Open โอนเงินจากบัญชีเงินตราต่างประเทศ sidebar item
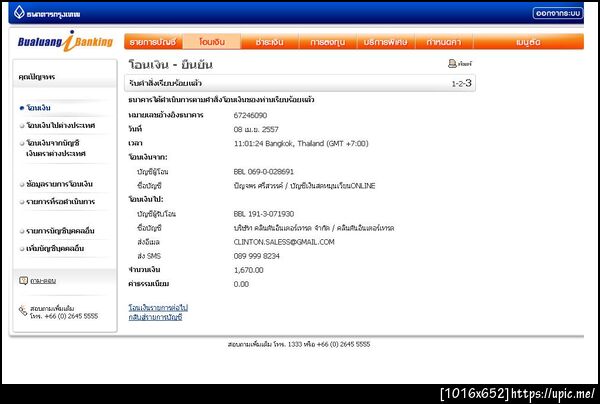 click(56, 148)
